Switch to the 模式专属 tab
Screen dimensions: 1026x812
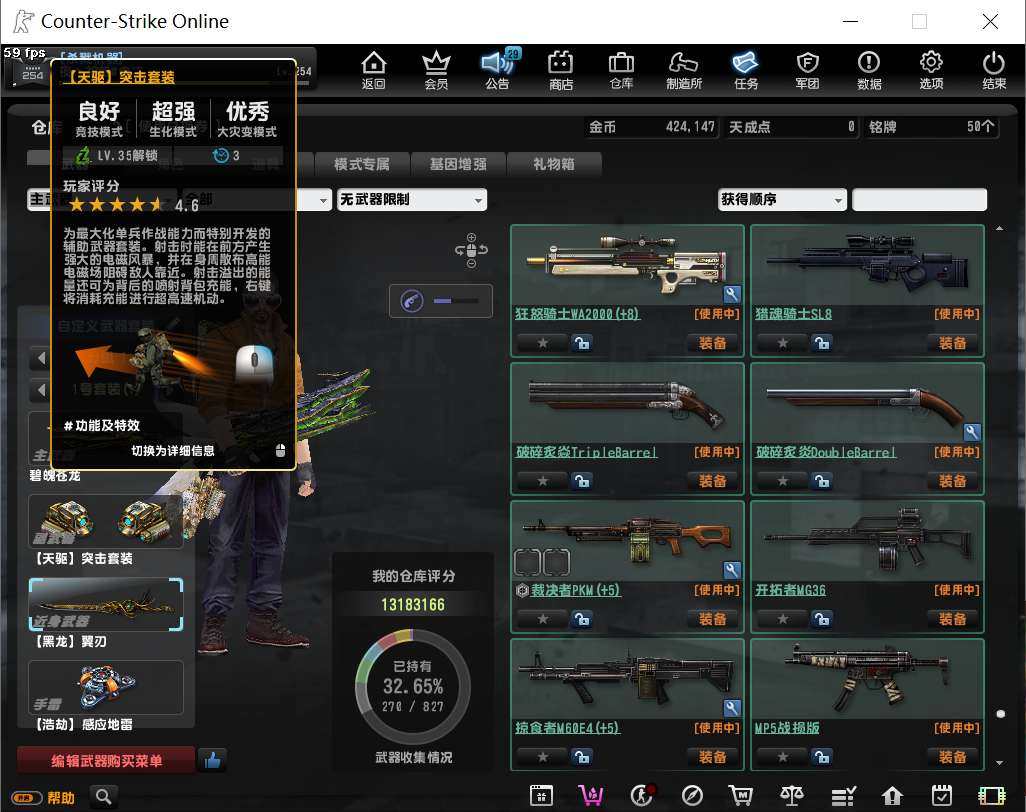tap(363, 164)
